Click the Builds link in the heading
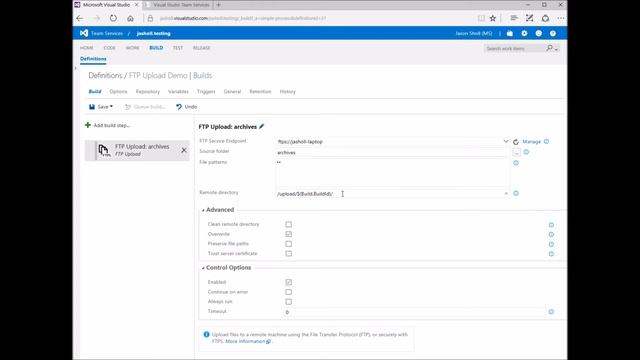Viewport: 640px width, 360px height. (202, 76)
